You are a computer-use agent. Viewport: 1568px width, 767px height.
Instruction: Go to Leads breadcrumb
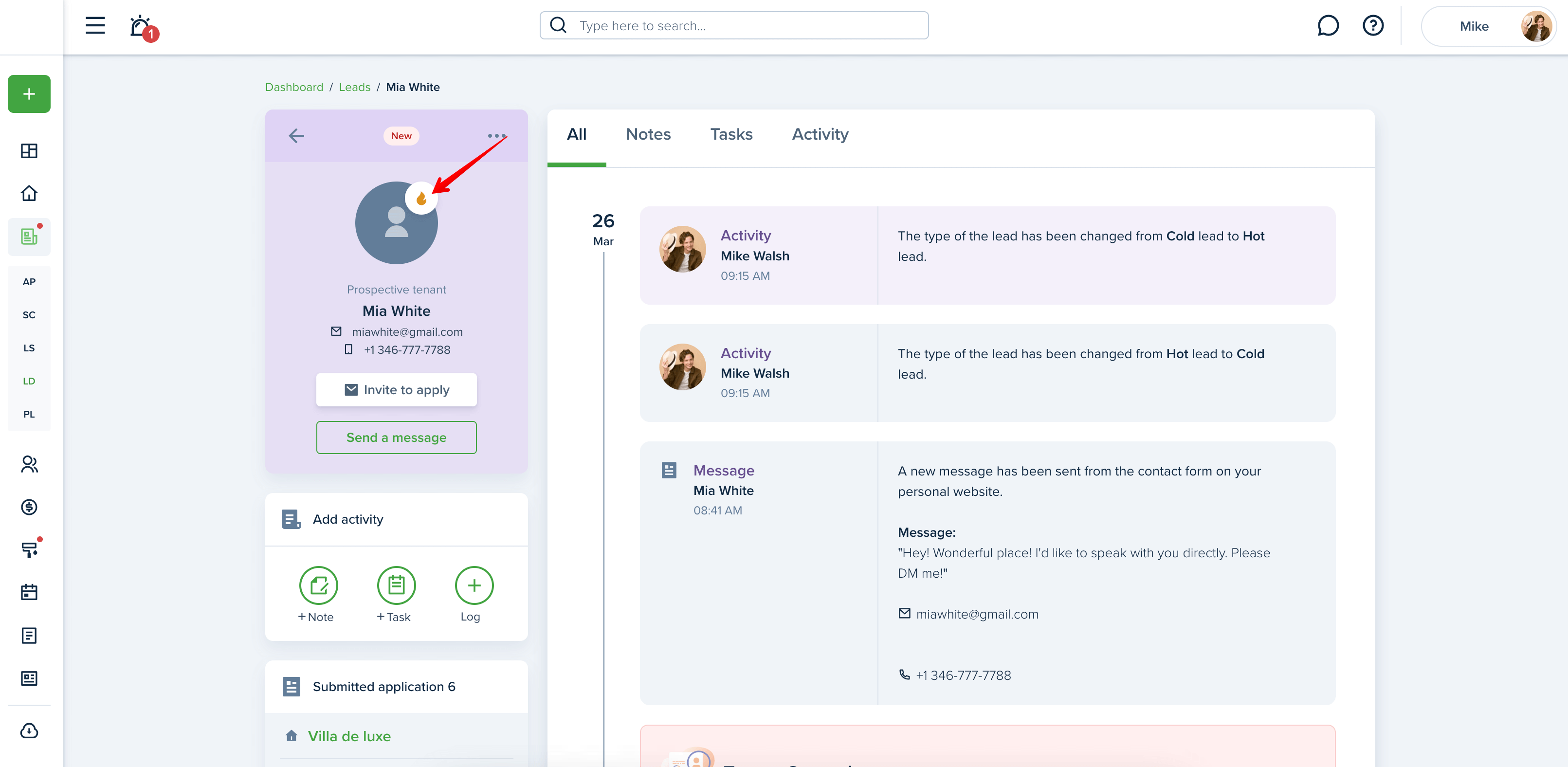(x=354, y=87)
